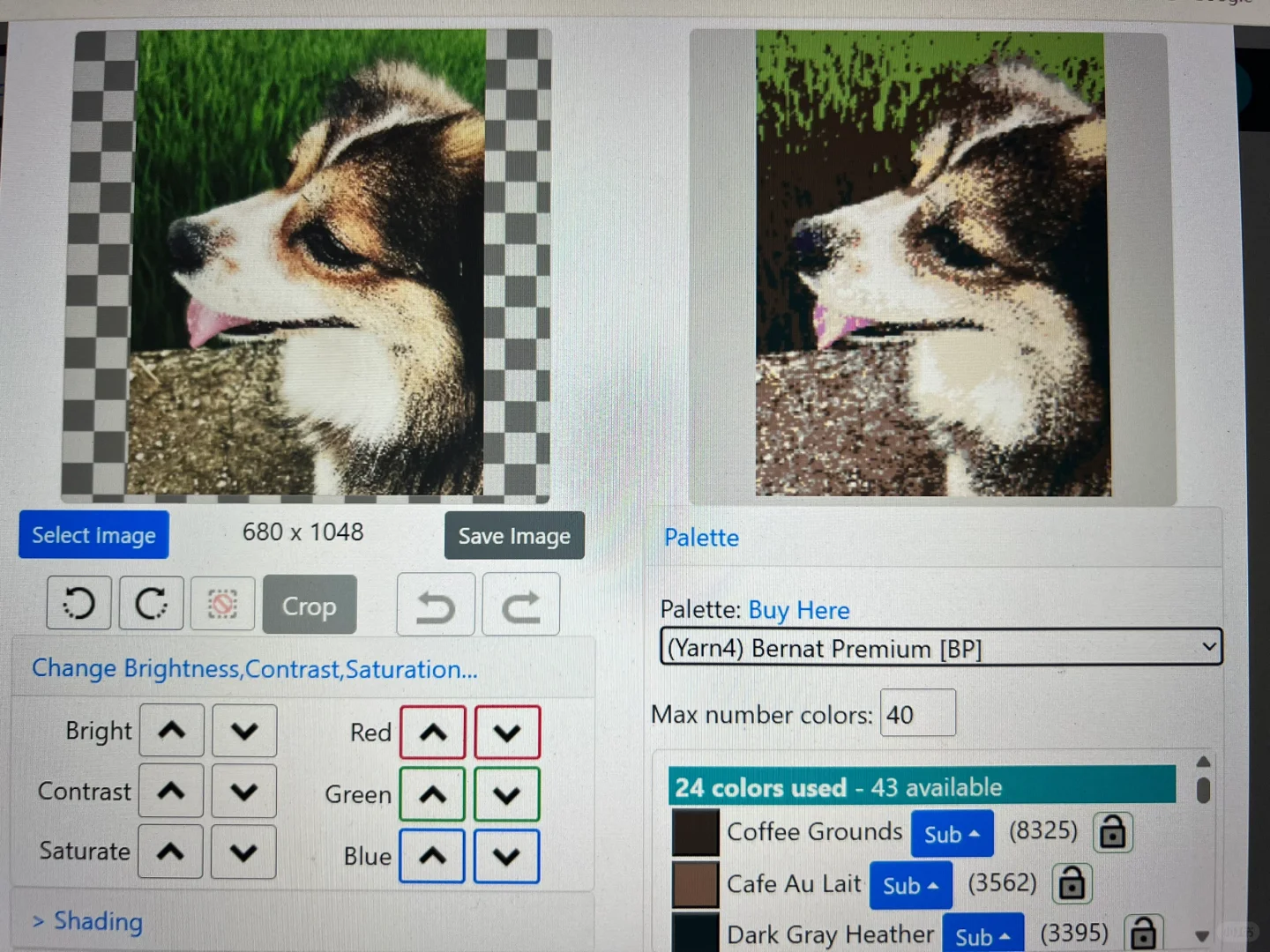Click the Crop button

tap(310, 605)
